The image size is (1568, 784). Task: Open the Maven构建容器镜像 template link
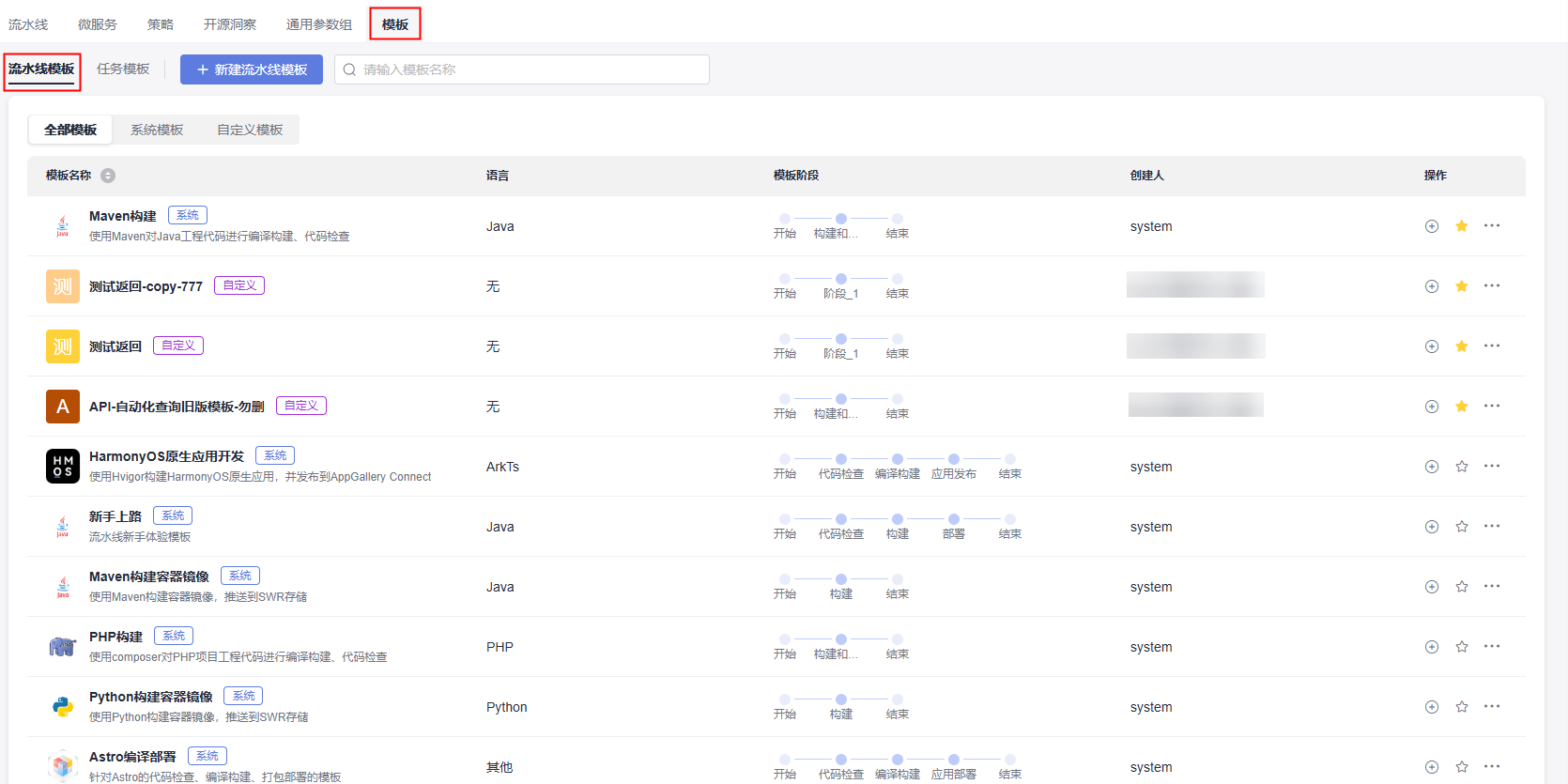click(149, 576)
